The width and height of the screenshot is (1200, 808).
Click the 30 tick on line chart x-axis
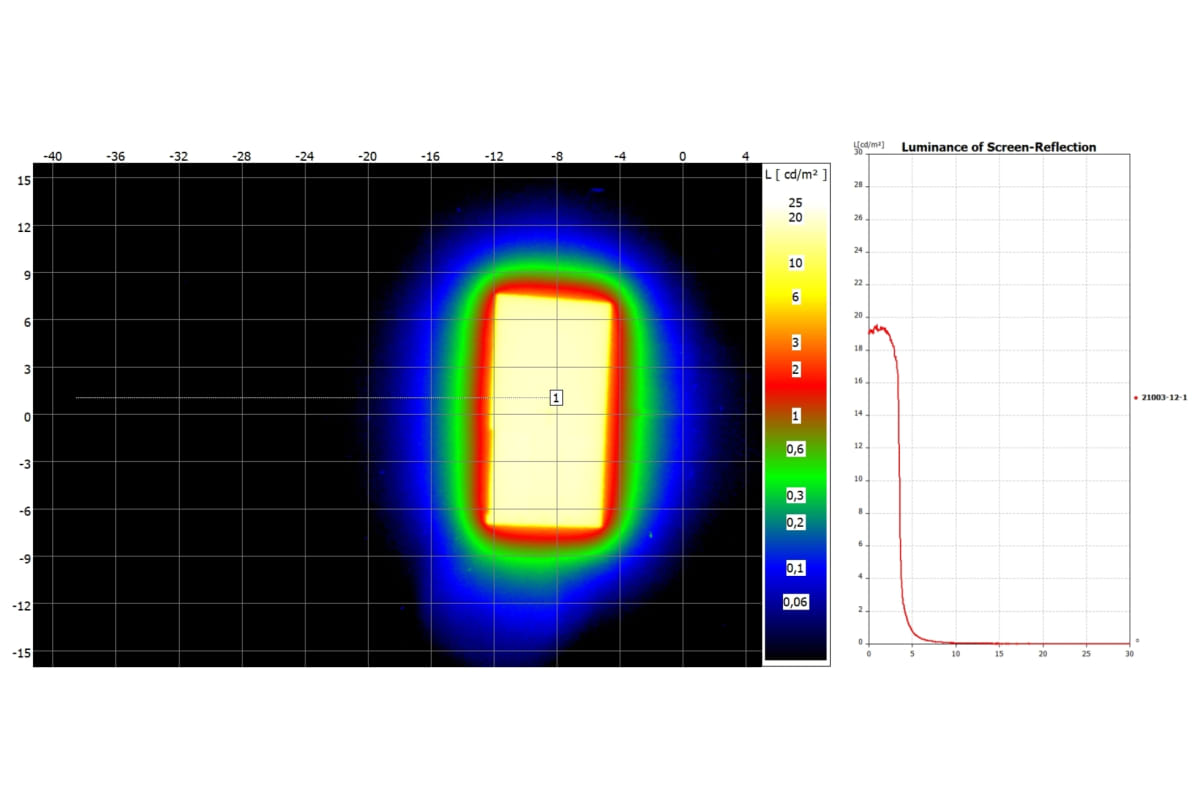tap(1129, 653)
